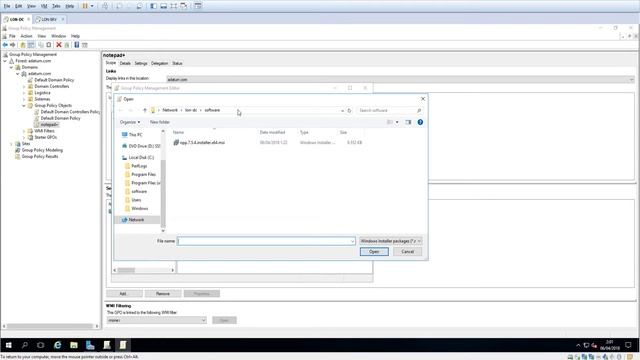Click New folder in the Open dialog

[160, 122]
